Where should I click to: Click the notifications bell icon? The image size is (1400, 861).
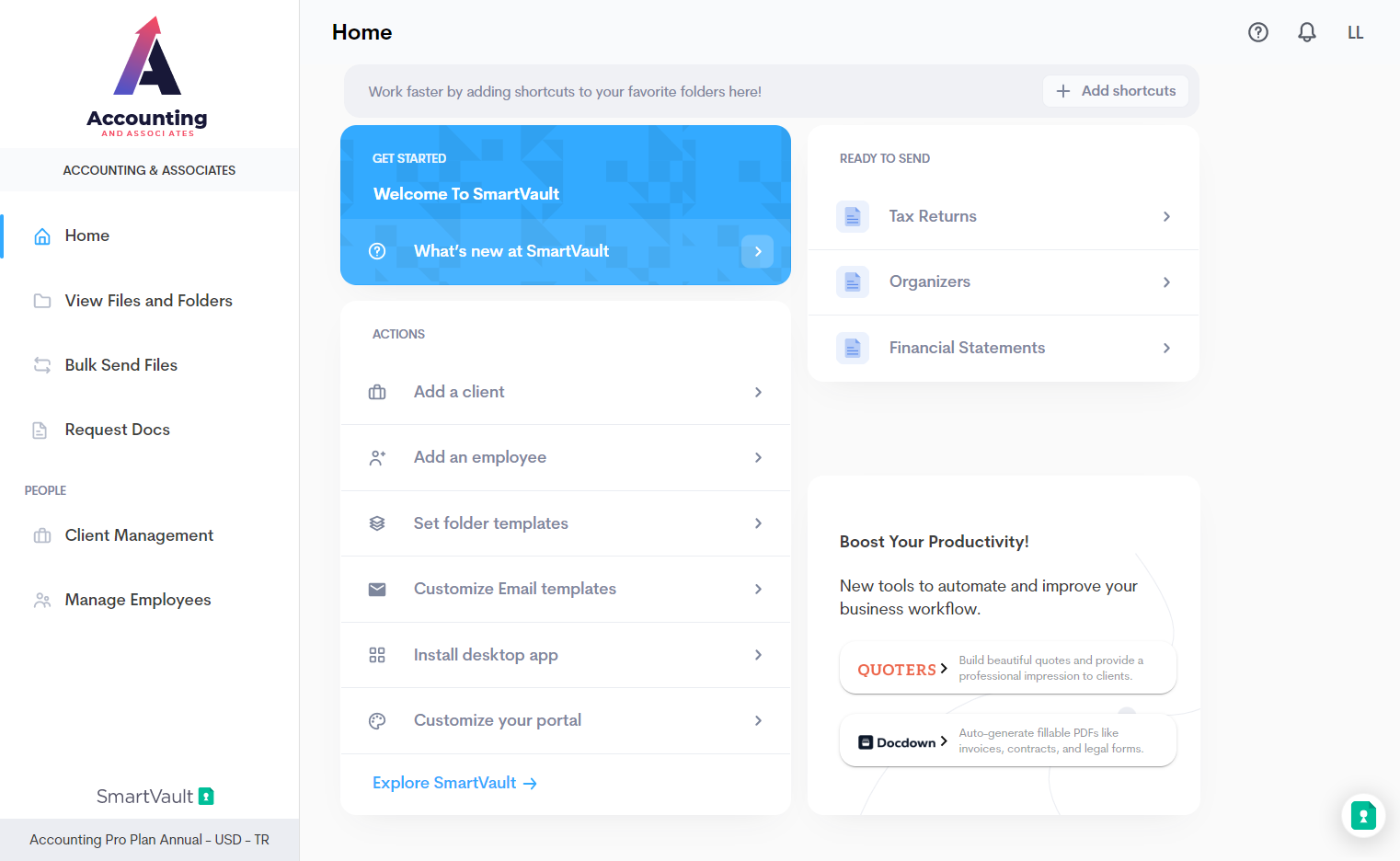coord(1306,32)
